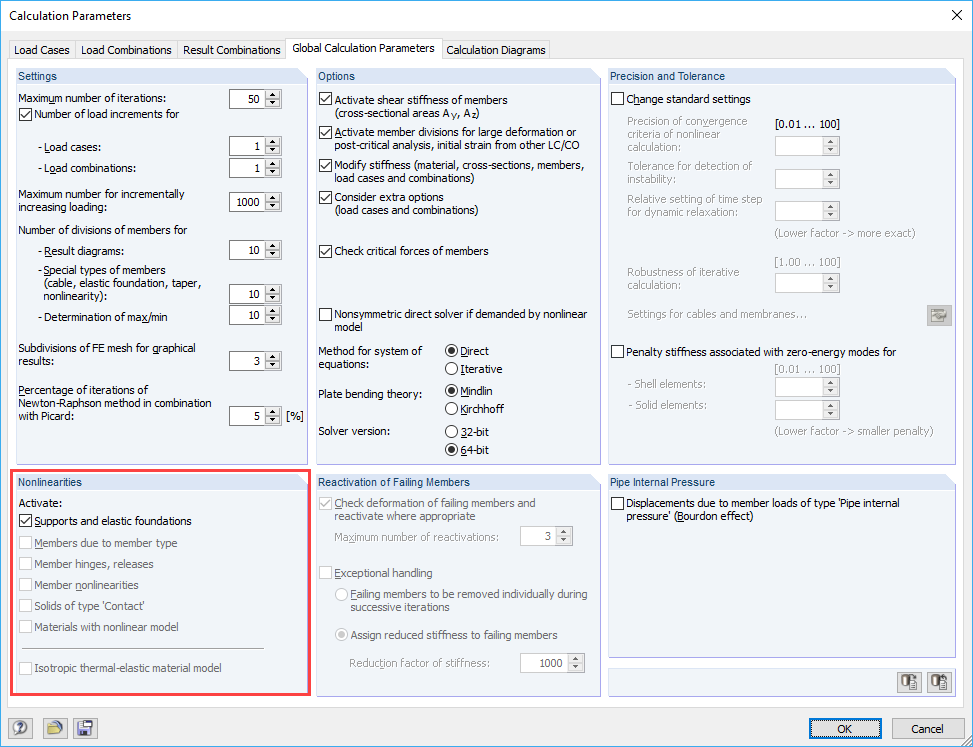Select Mindlin plate bending theory
Image resolution: width=973 pixels, height=747 pixels.
pyautogui.click(x=452, y=391)
